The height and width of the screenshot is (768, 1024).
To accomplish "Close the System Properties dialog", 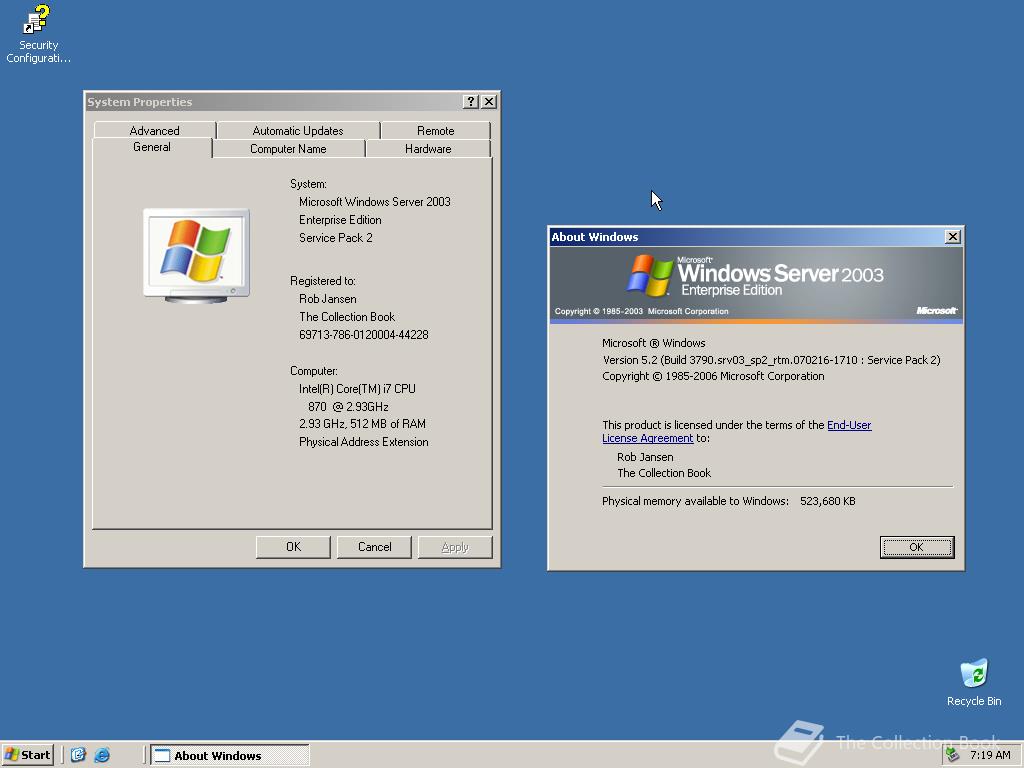I will pyautogui.click(x=488, y=102).
